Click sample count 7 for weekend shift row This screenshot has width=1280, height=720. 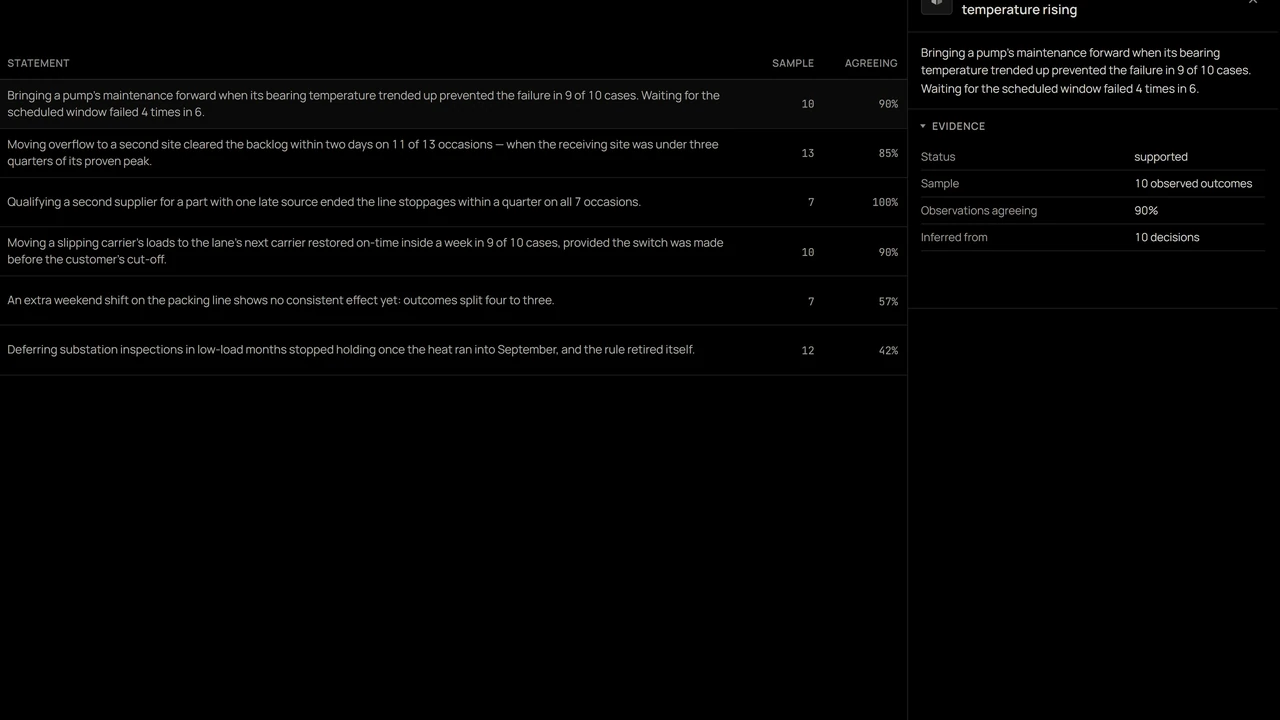coord(811,302)
